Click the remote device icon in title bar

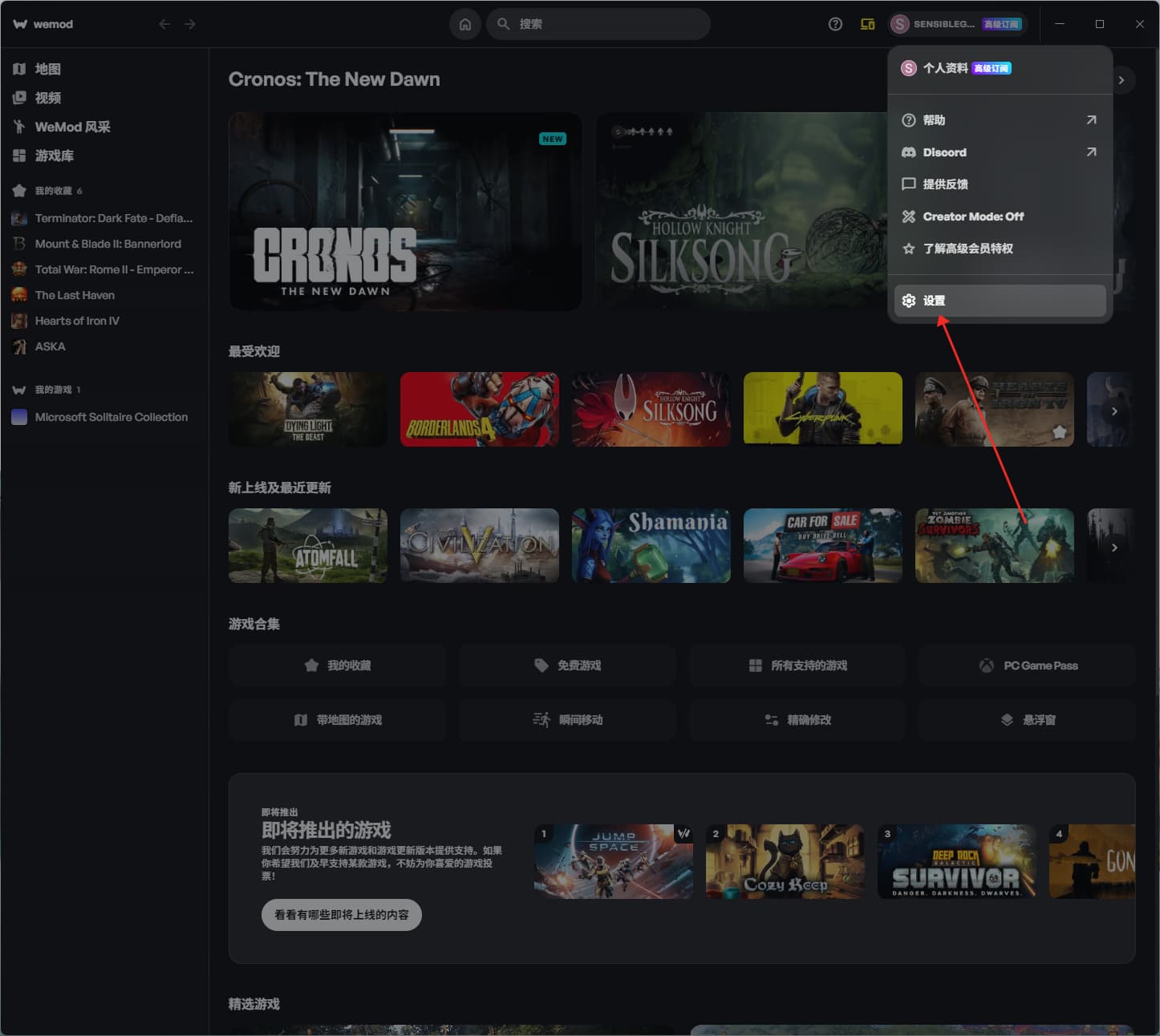[867, 24]
